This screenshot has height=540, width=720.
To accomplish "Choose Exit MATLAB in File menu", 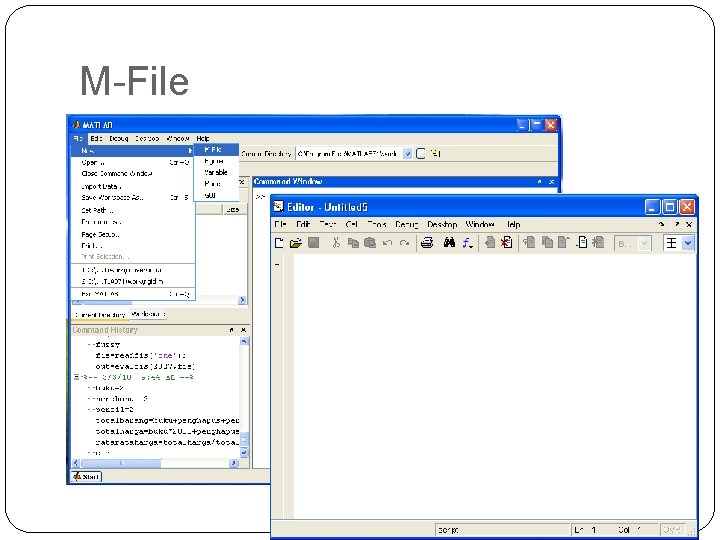I will tap(133, 294).
